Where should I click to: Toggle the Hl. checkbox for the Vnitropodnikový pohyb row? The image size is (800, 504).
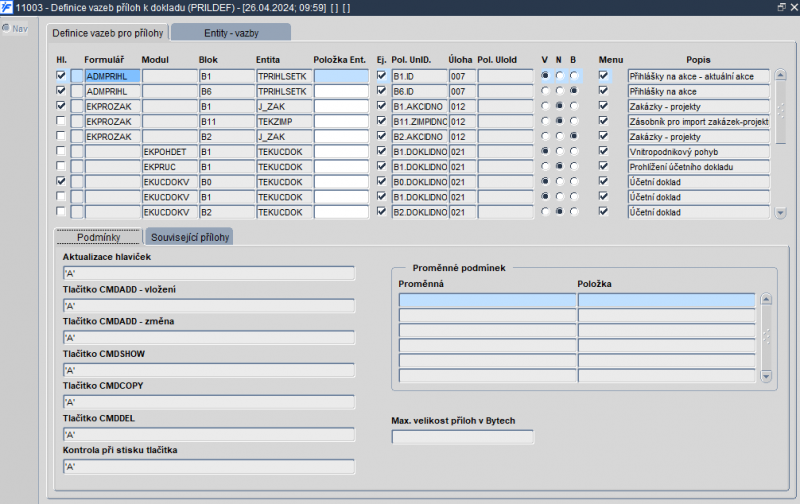tap(62, 151)
